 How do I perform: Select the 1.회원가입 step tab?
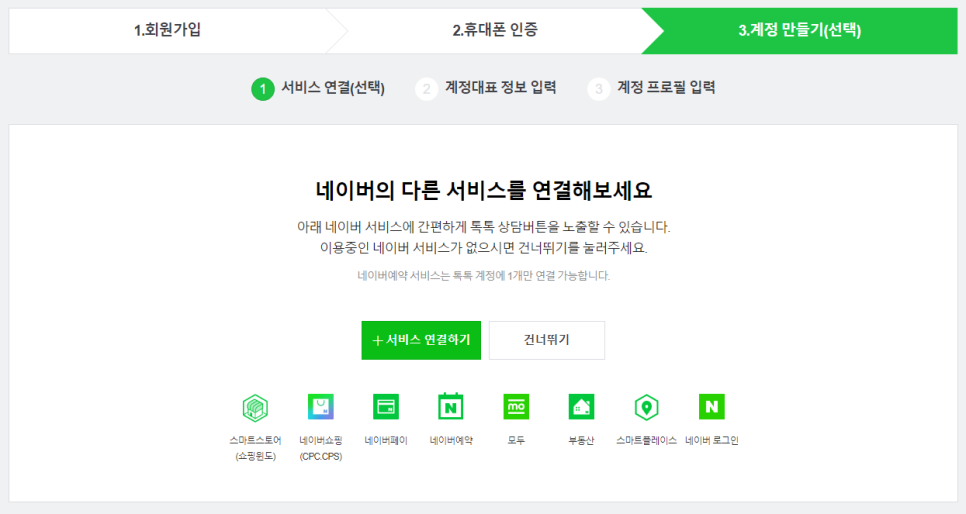click(168, 30)
